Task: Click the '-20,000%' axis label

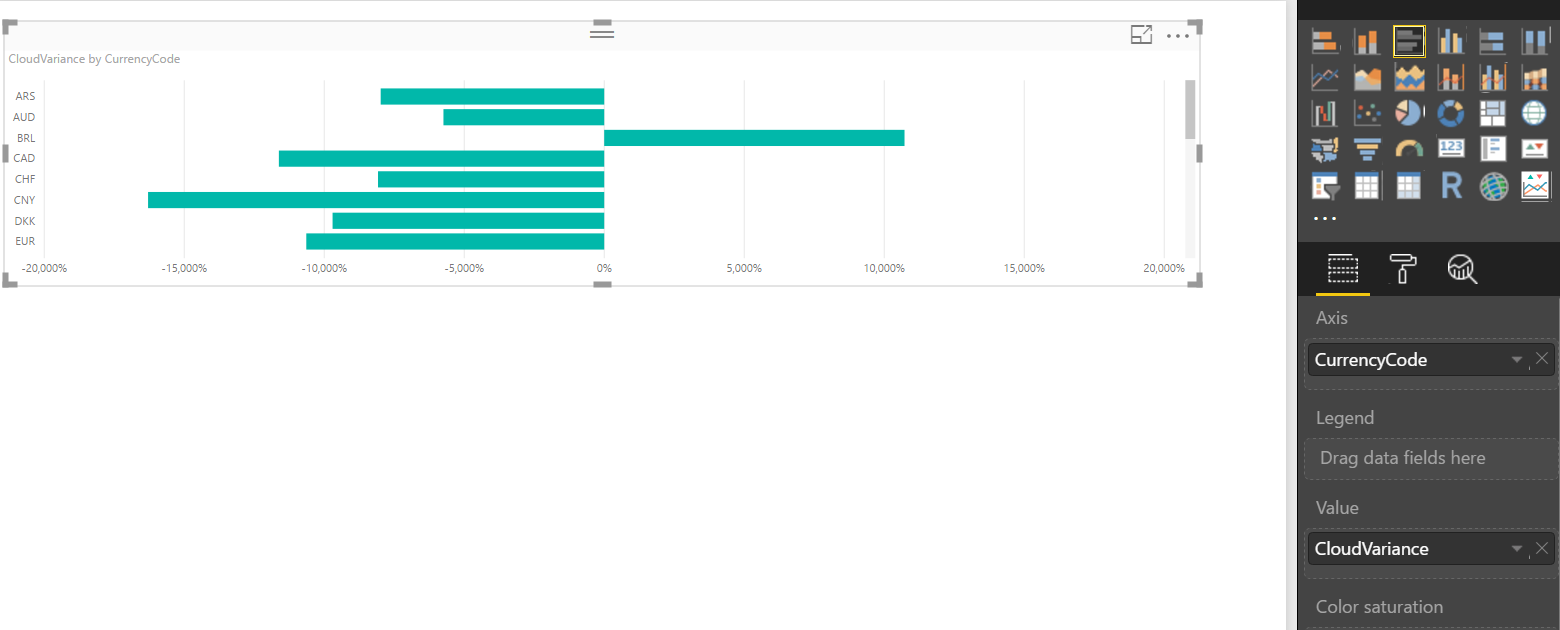Action: click(44, 269)
